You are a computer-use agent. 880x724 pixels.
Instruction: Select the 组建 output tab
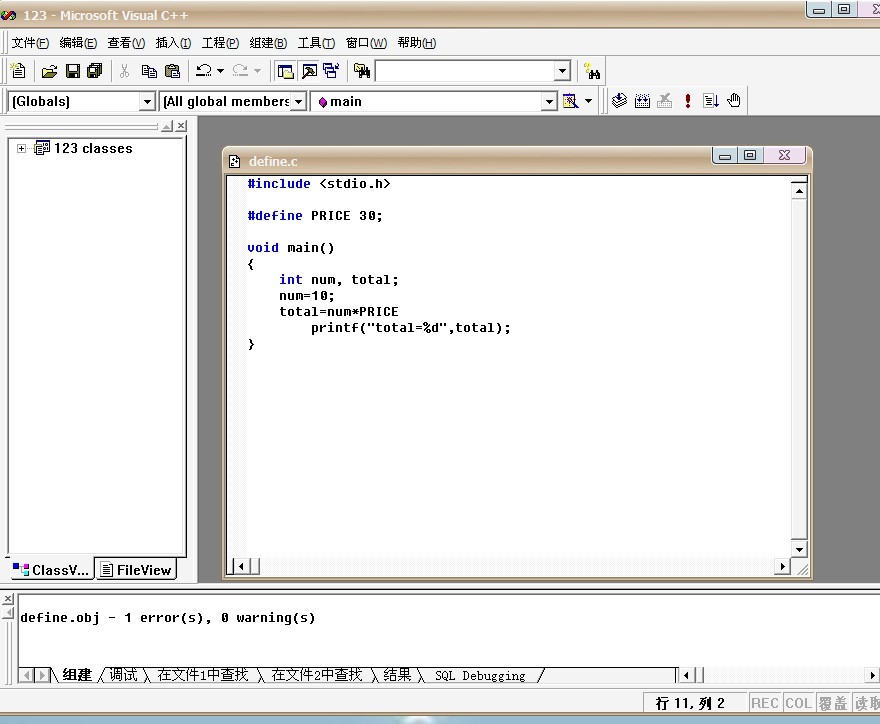[77, 675]
